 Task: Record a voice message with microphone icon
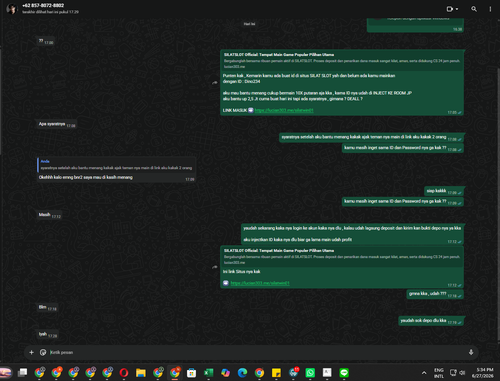coord(471,352)
